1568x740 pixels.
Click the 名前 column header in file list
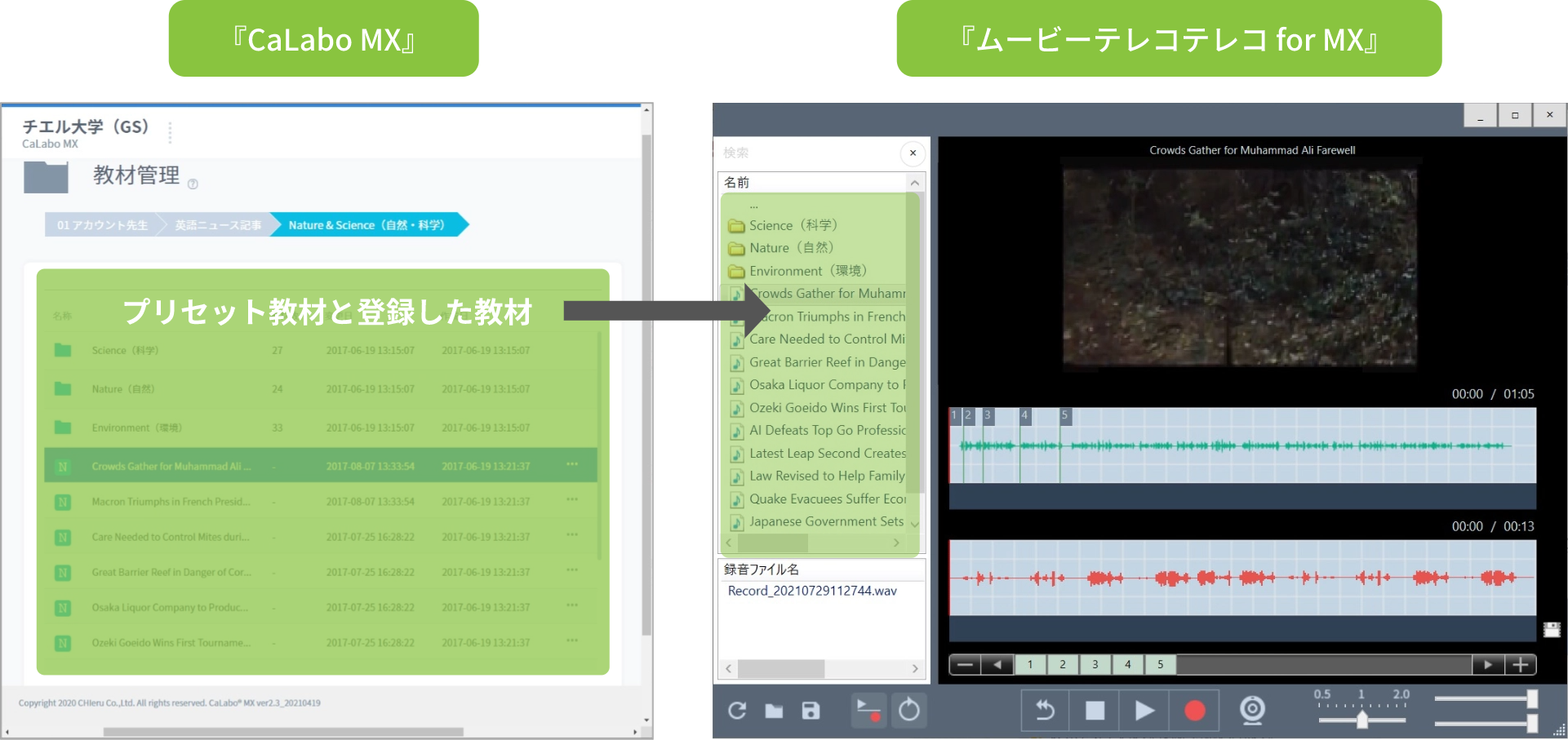(x=812, y=182)
